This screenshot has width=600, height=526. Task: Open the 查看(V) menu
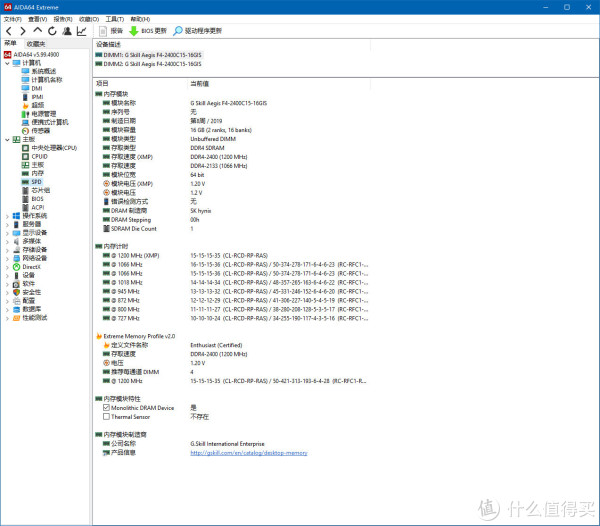(38, 19)
